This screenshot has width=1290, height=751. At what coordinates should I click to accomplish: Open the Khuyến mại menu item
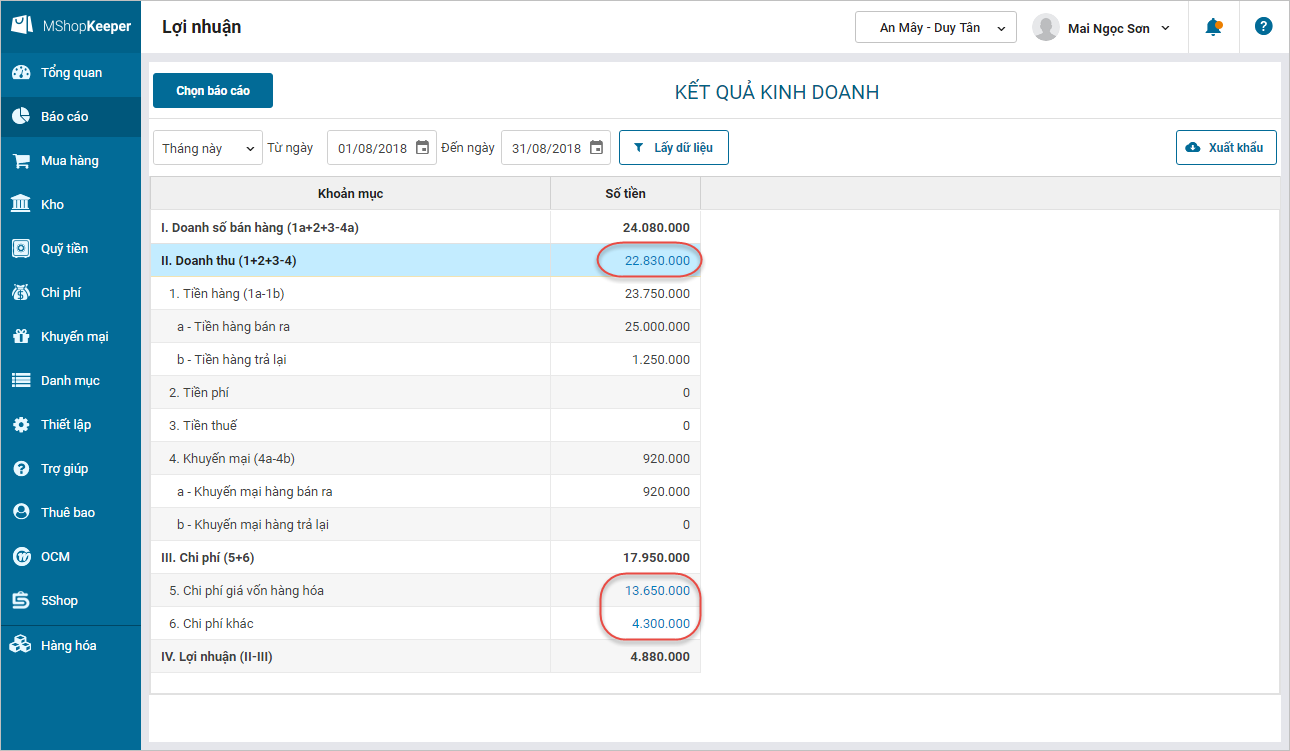click(x=71, y=337)
